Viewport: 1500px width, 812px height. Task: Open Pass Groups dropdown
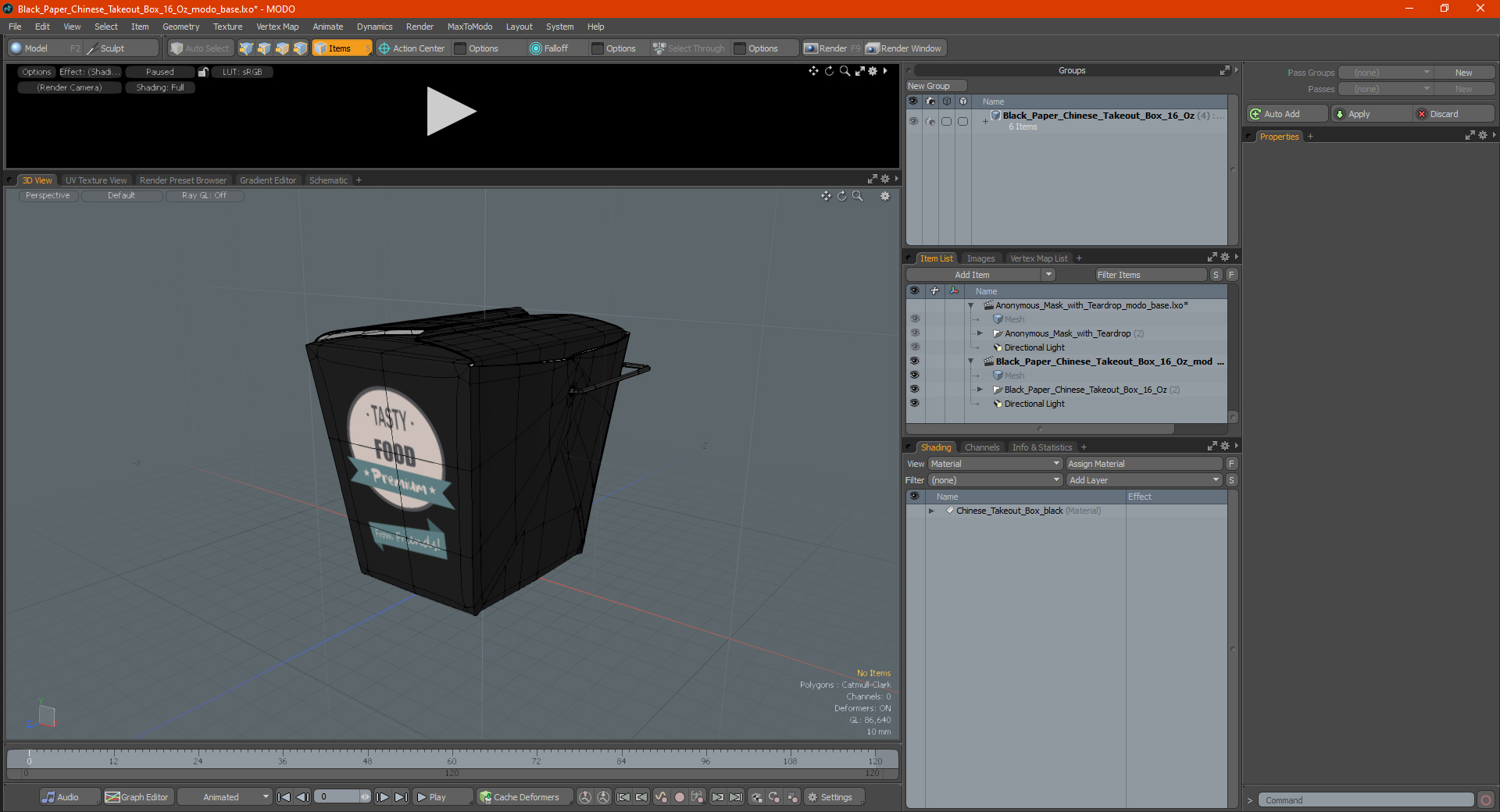coord(1385,73)
